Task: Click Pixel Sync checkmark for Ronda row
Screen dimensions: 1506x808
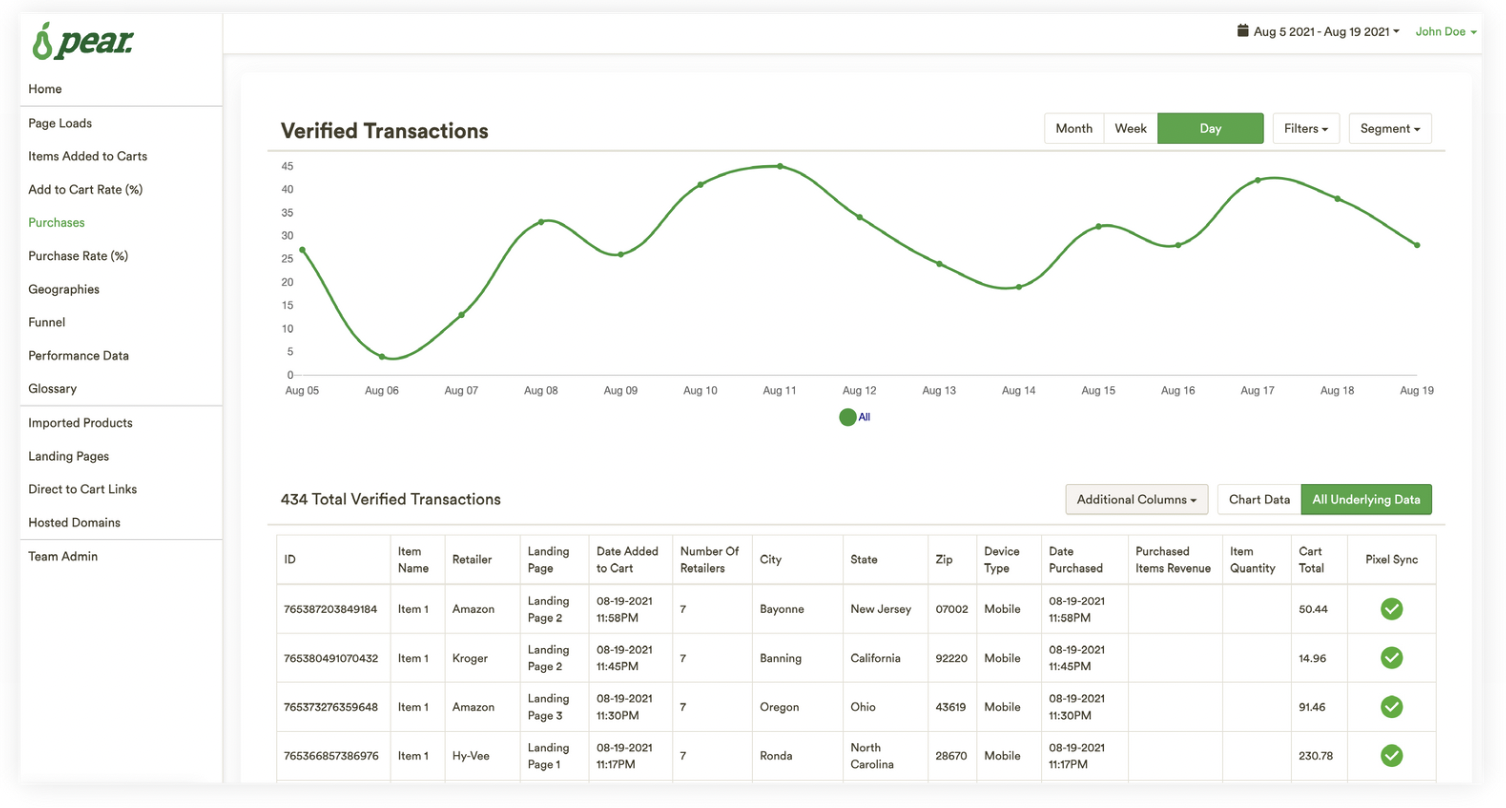Action: point(1391,756)
